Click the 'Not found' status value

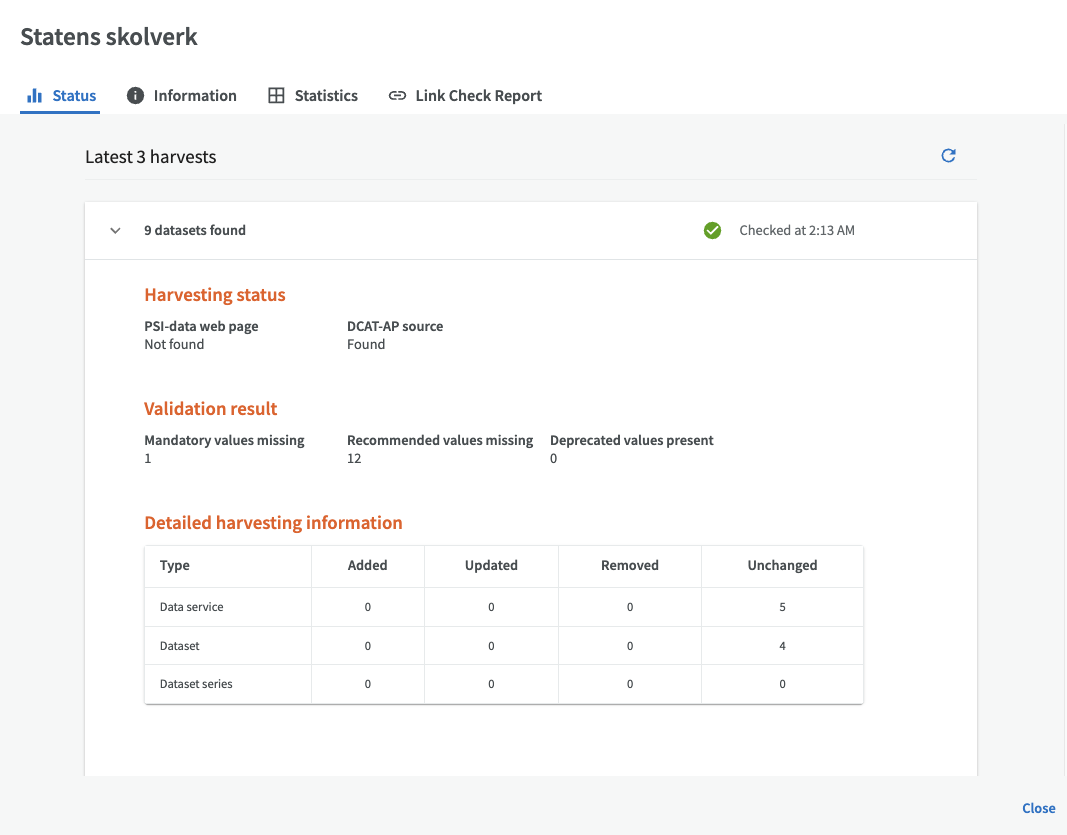click(174, 344)
